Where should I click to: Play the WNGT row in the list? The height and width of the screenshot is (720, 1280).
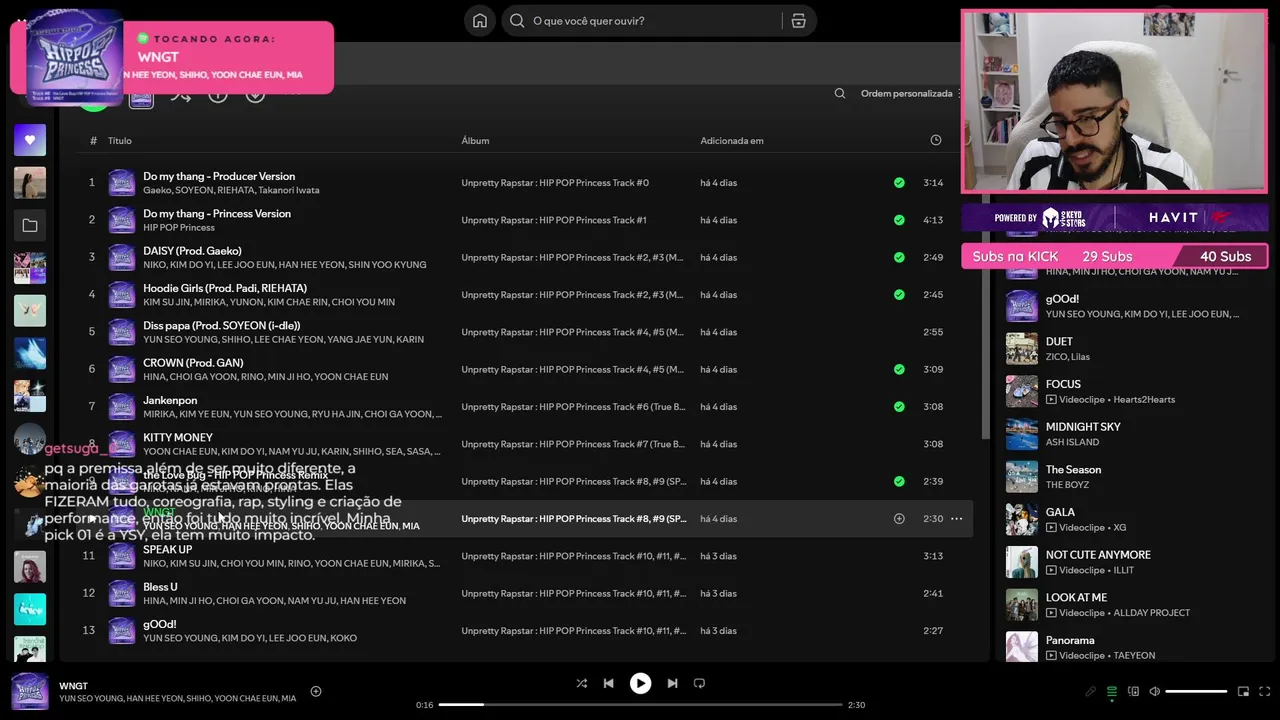92,519
